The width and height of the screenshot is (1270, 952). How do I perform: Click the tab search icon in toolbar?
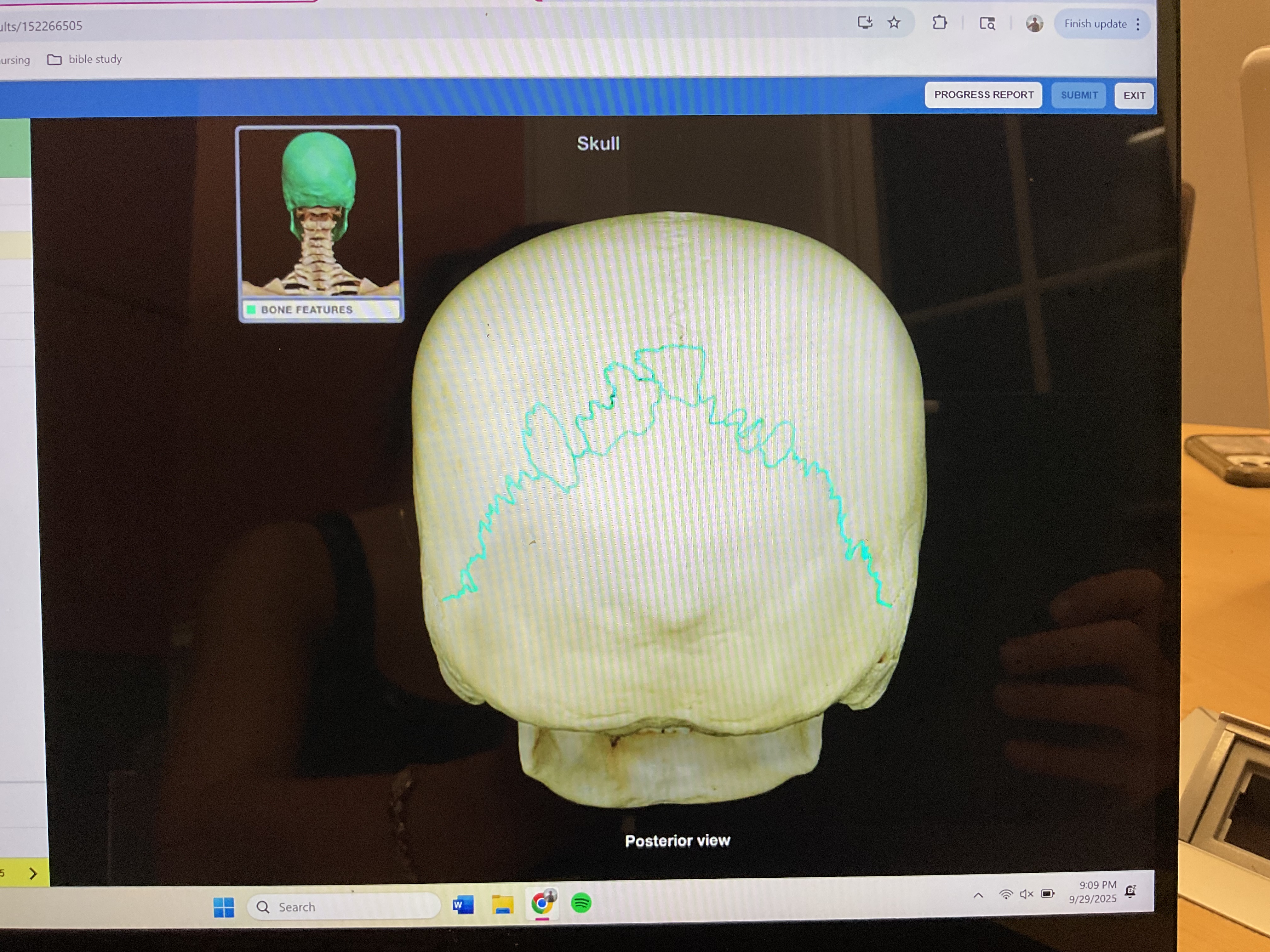coord(987,24)
